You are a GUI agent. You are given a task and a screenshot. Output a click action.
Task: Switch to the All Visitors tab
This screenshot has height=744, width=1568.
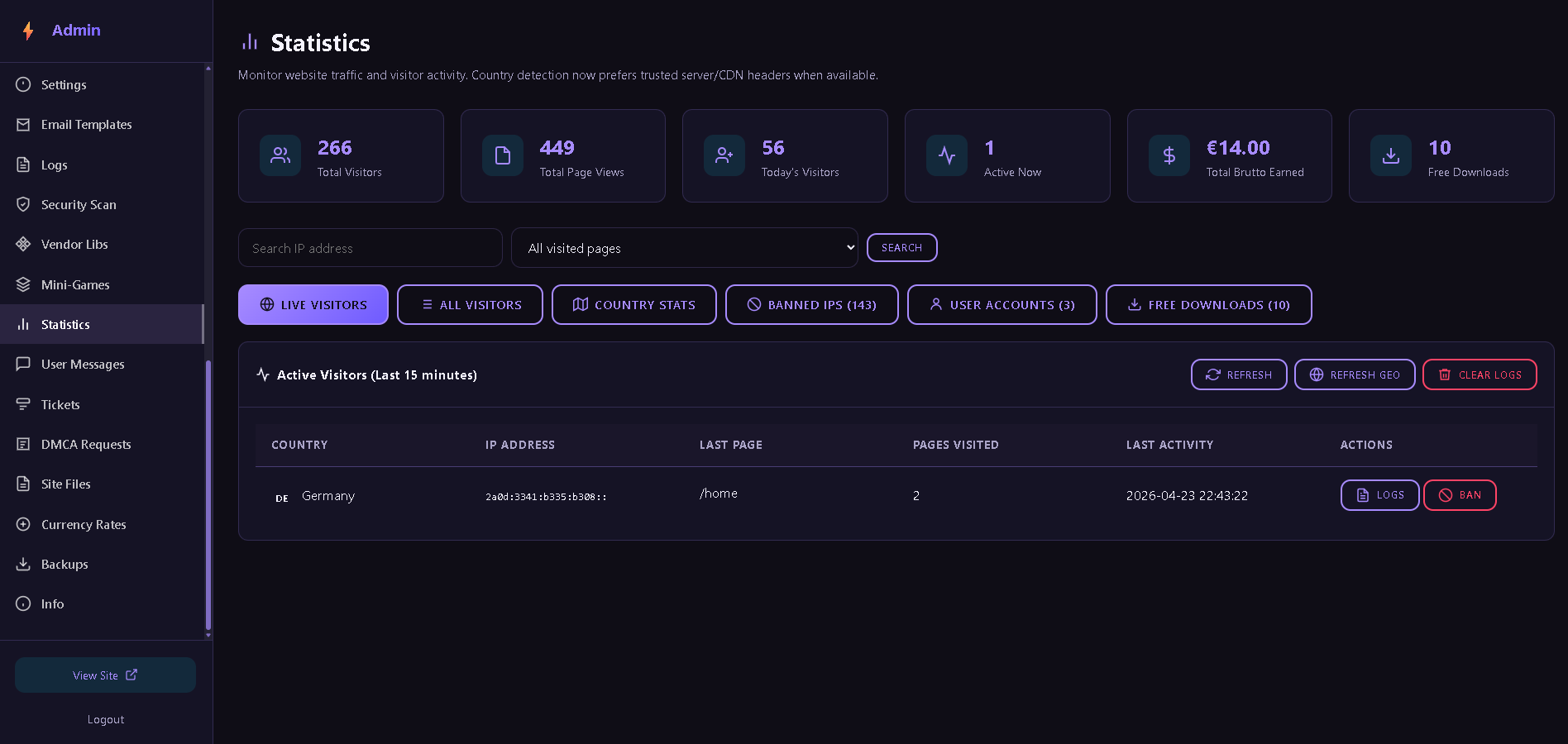click(470, 305)
